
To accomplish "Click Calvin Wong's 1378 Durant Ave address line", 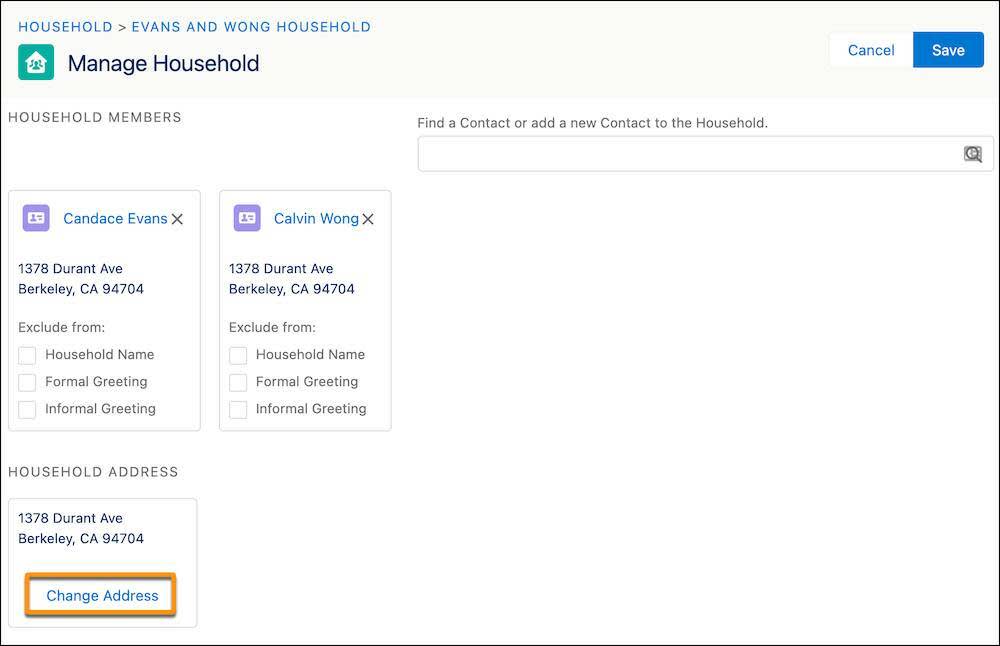I will coord(281,268).
